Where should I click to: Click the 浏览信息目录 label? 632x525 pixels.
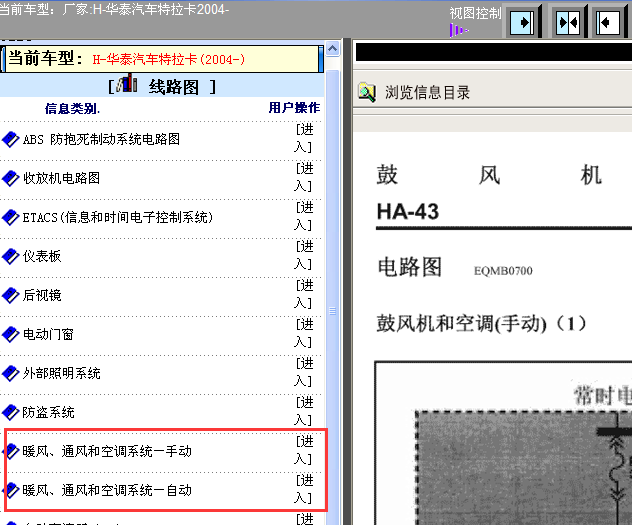(427, 93)
